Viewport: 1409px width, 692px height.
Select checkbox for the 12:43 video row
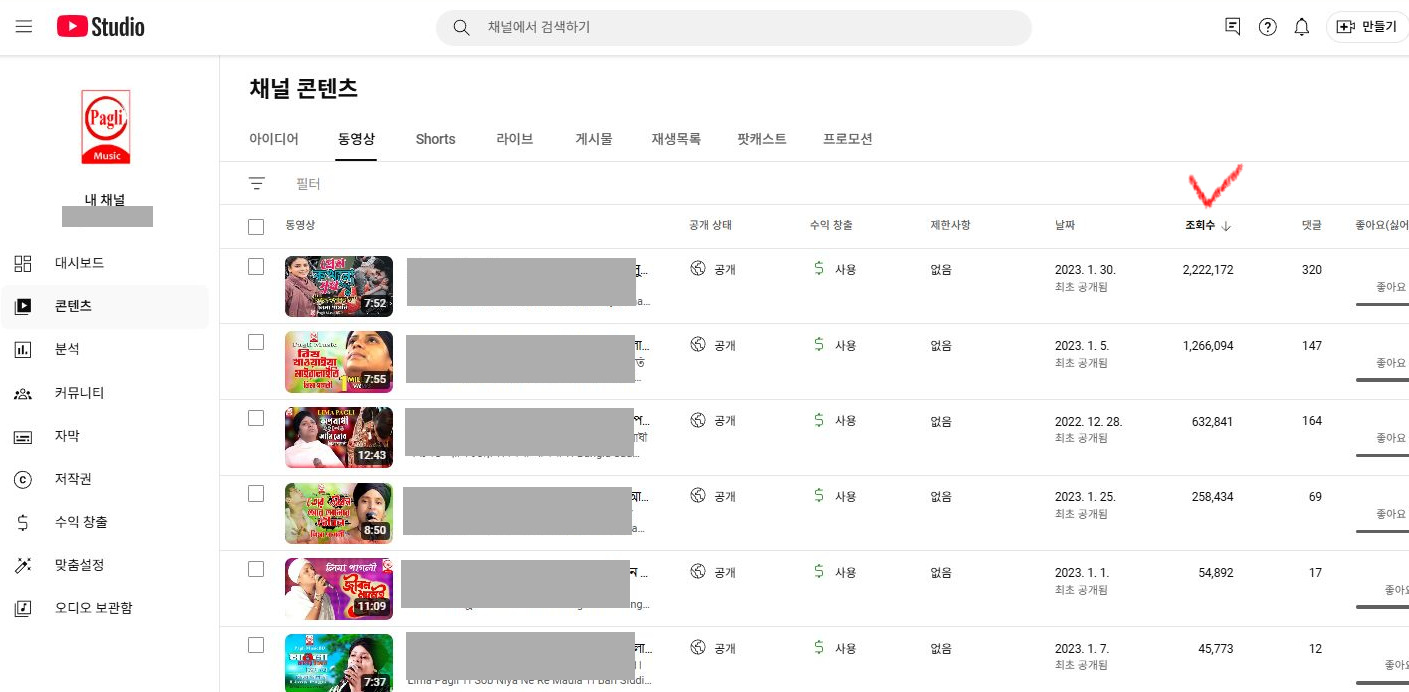coord(256,418)
